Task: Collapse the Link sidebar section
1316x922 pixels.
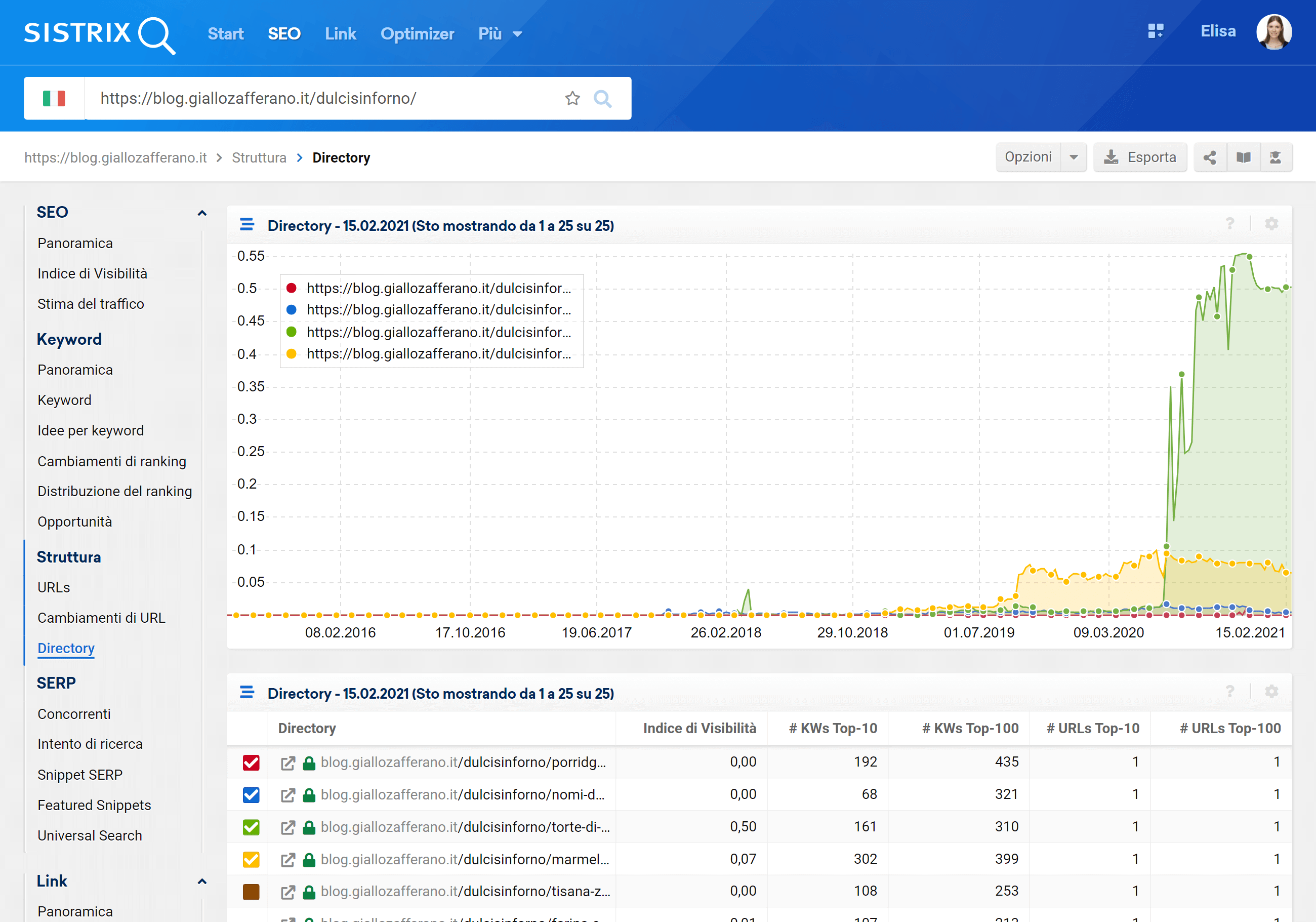Action: (202, 881)
